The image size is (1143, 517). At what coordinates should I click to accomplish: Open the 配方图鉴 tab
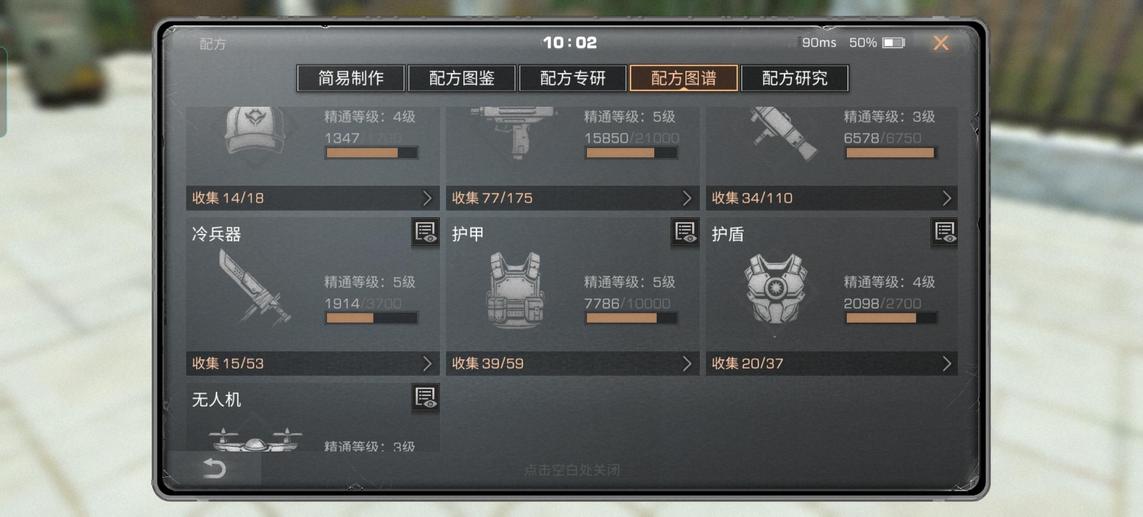[x=462, y=78]
